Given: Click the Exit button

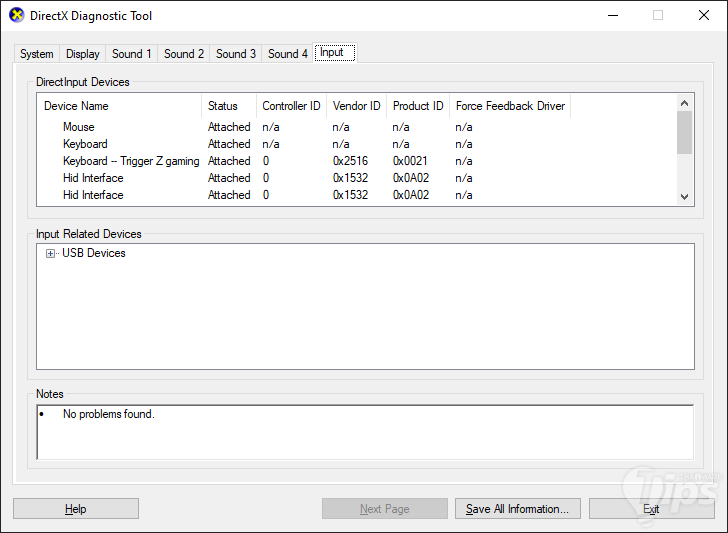Looking at the screenshot, I should [651, 509].
